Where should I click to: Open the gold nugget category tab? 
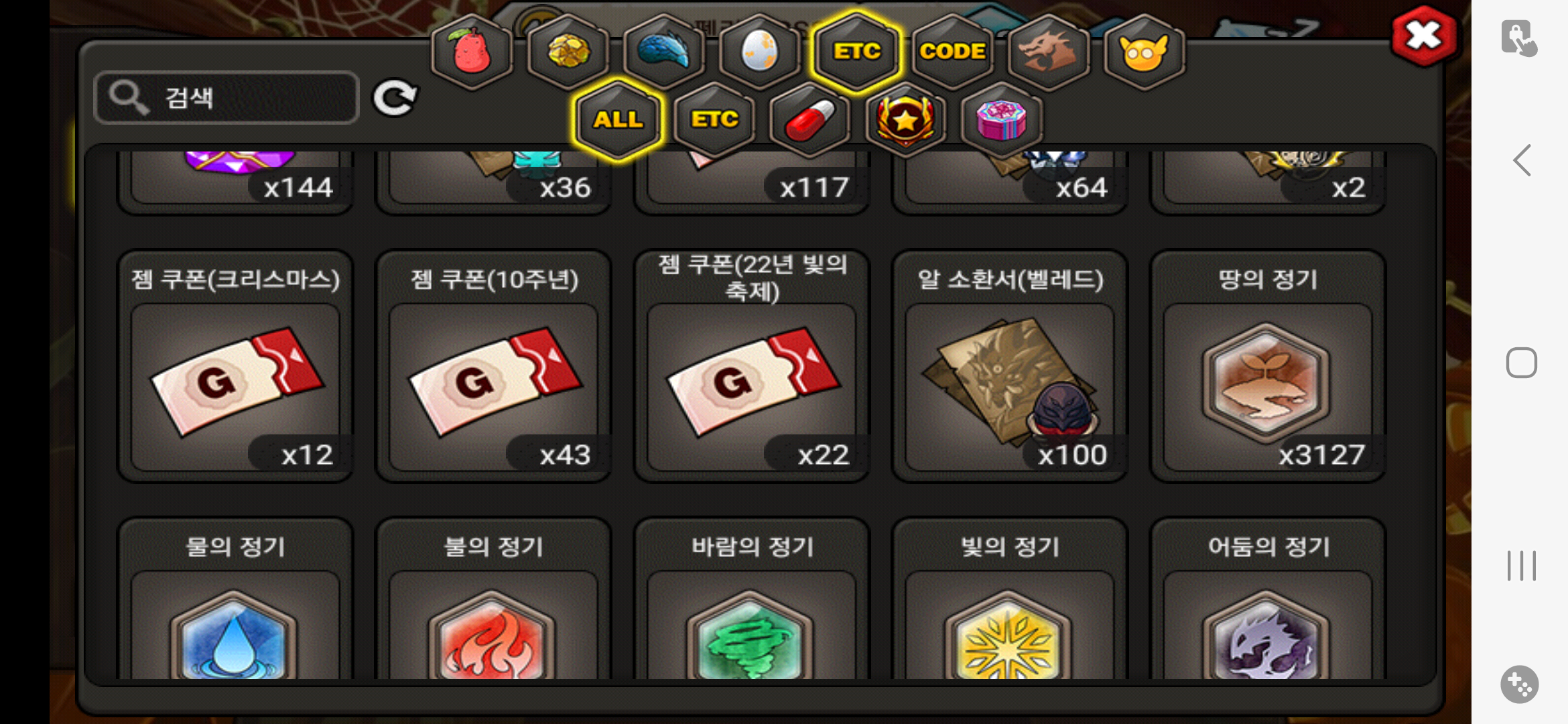568,51
